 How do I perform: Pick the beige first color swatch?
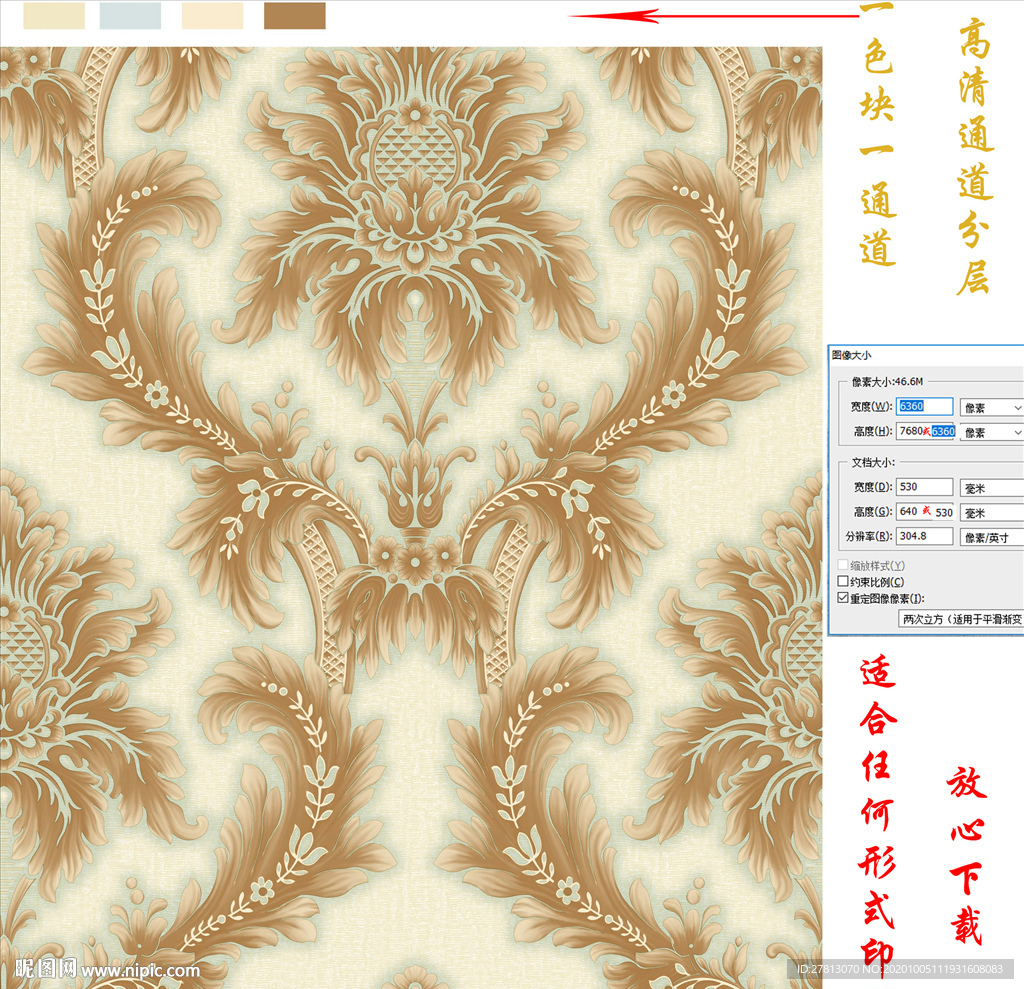(54, 16)
